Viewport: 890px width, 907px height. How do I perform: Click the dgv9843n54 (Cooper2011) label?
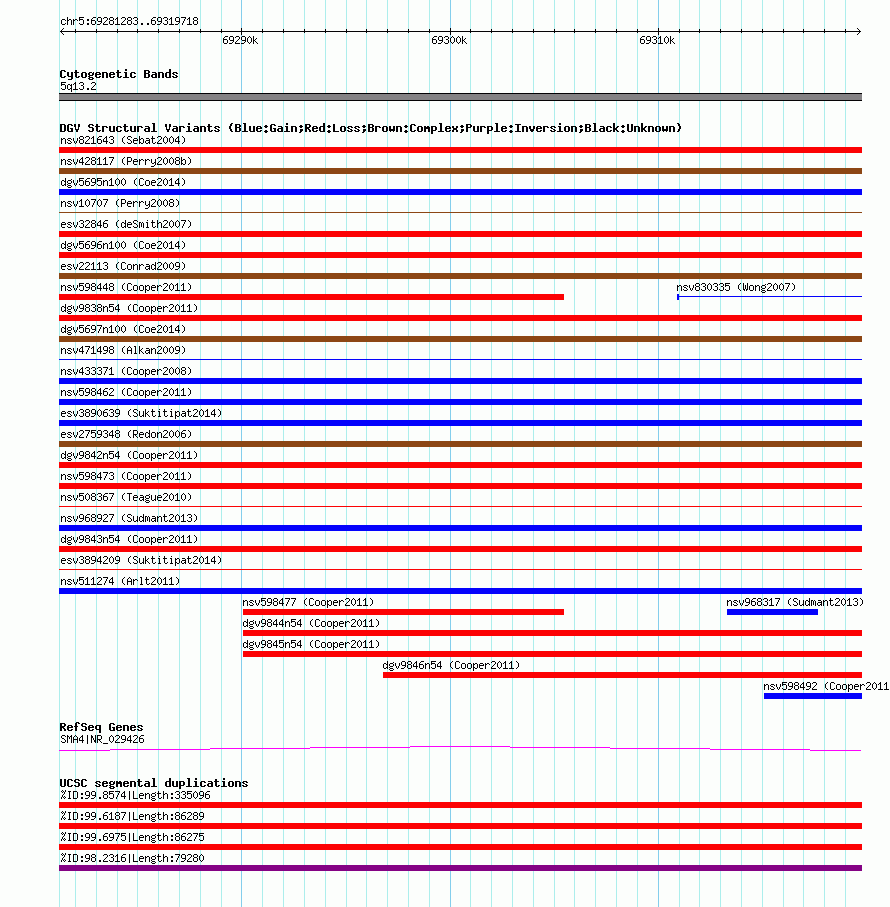(129, 539)
